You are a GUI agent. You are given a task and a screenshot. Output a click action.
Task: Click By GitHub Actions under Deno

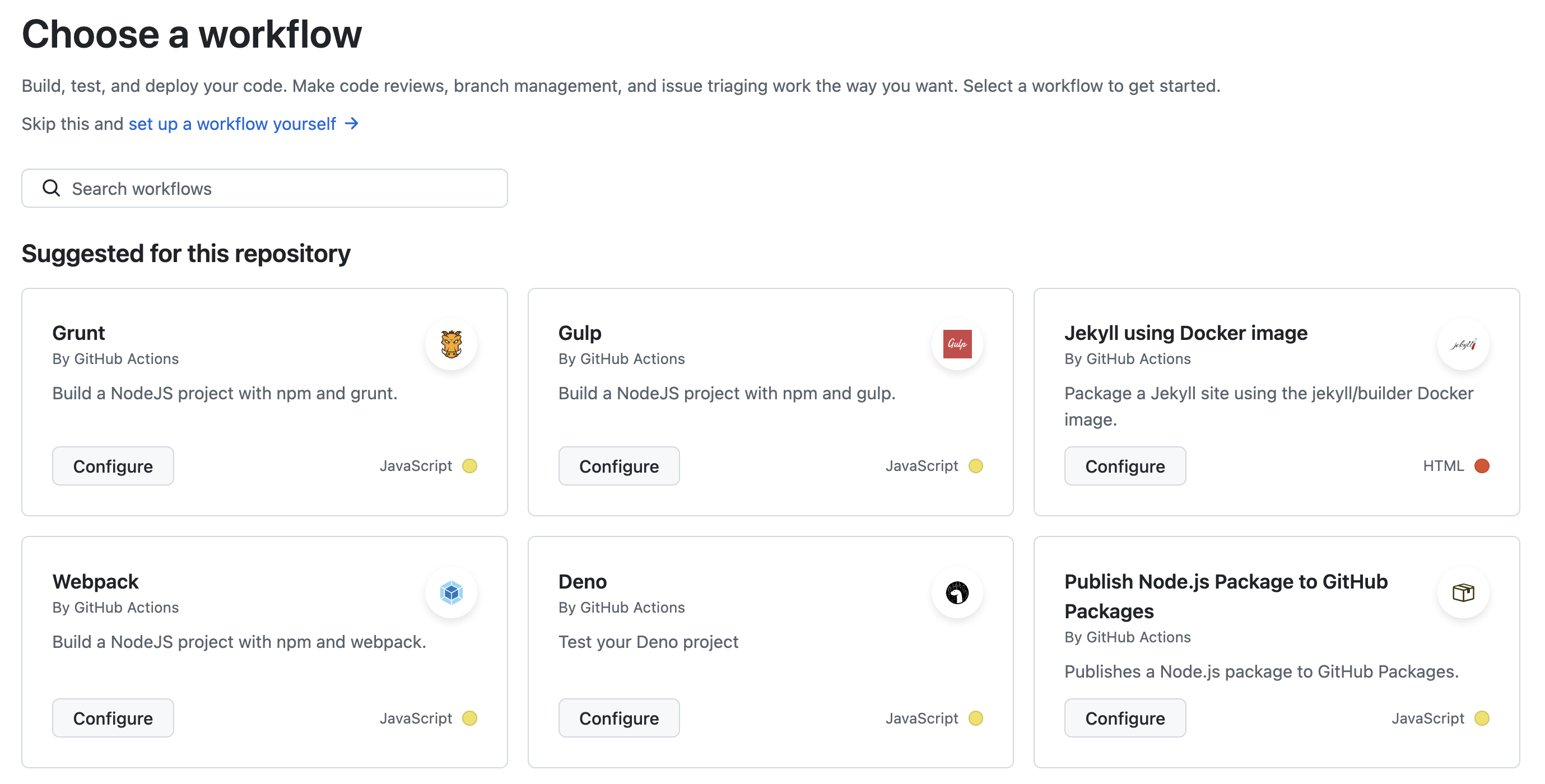(x=621, y=607)
